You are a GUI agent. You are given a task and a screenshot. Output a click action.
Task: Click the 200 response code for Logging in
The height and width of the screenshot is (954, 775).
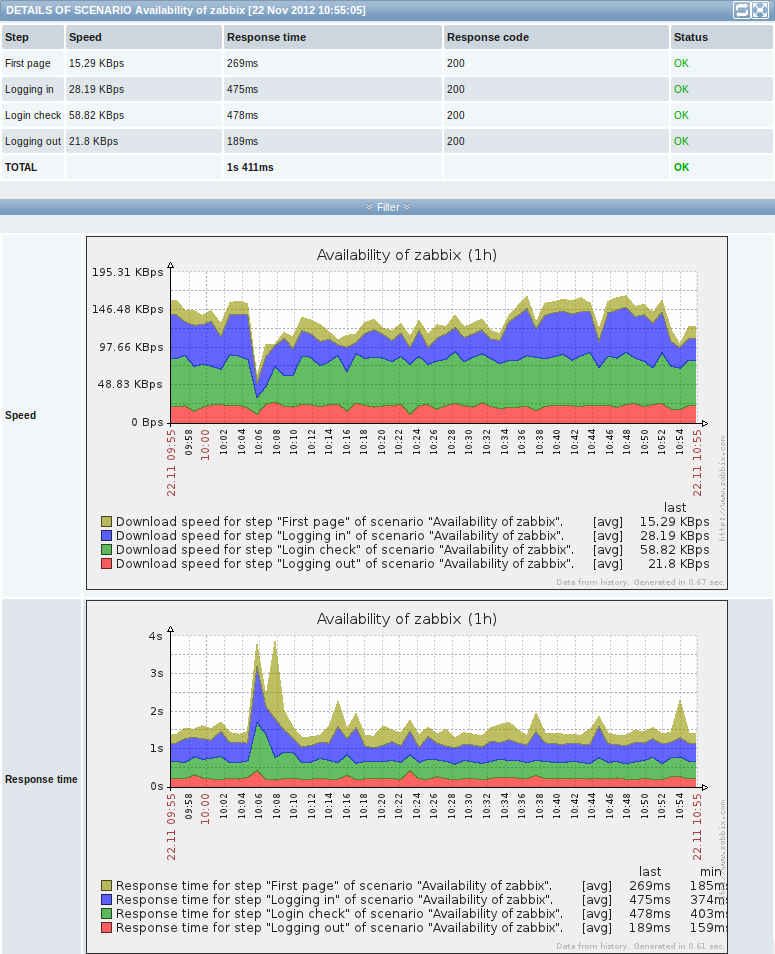click(456, 89)
